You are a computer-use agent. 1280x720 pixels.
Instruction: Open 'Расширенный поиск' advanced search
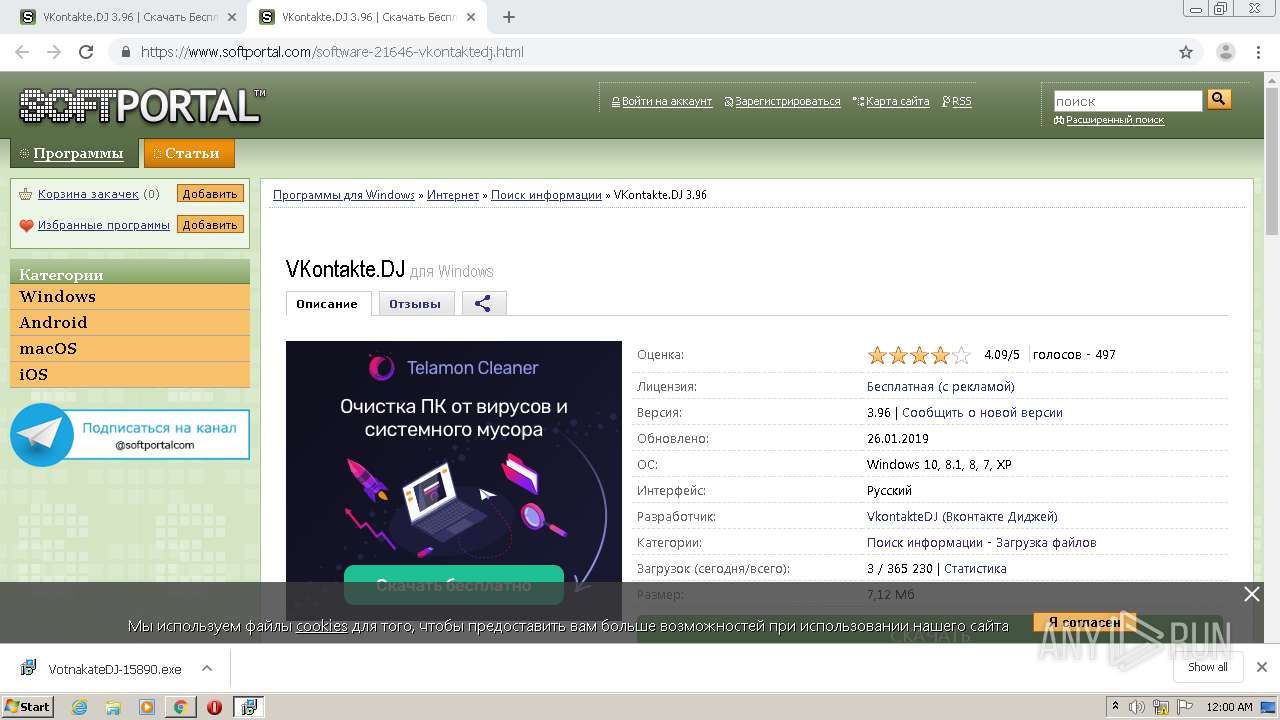(1115, 120)
